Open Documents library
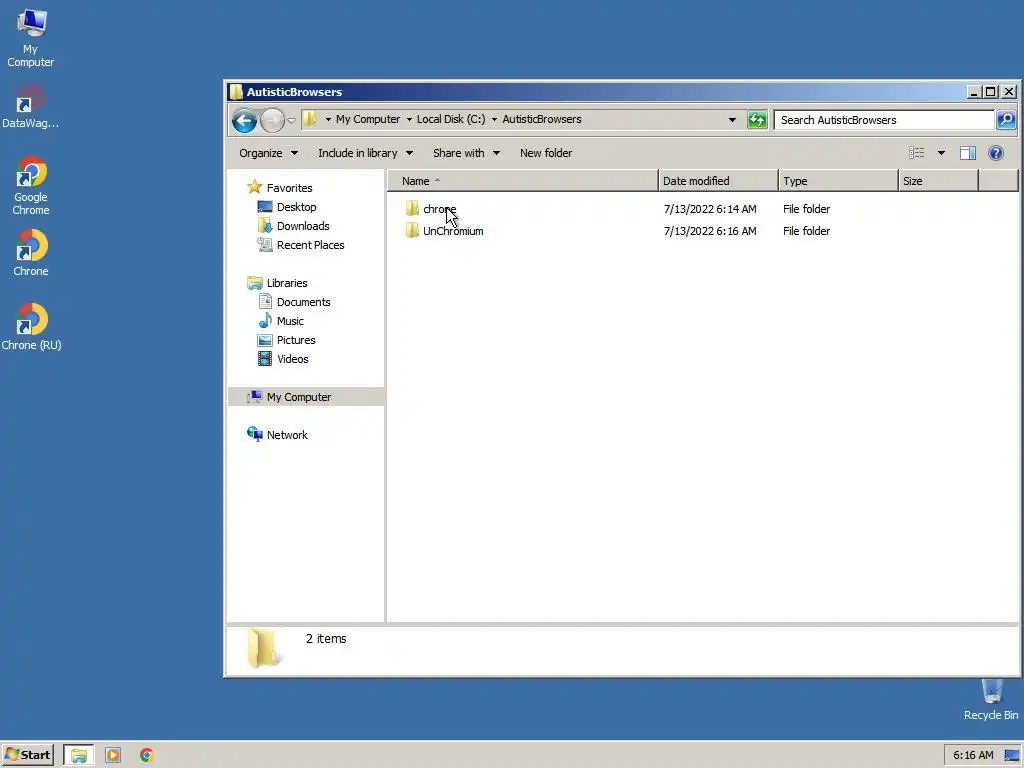1024x768 pixels. [295, 302]
